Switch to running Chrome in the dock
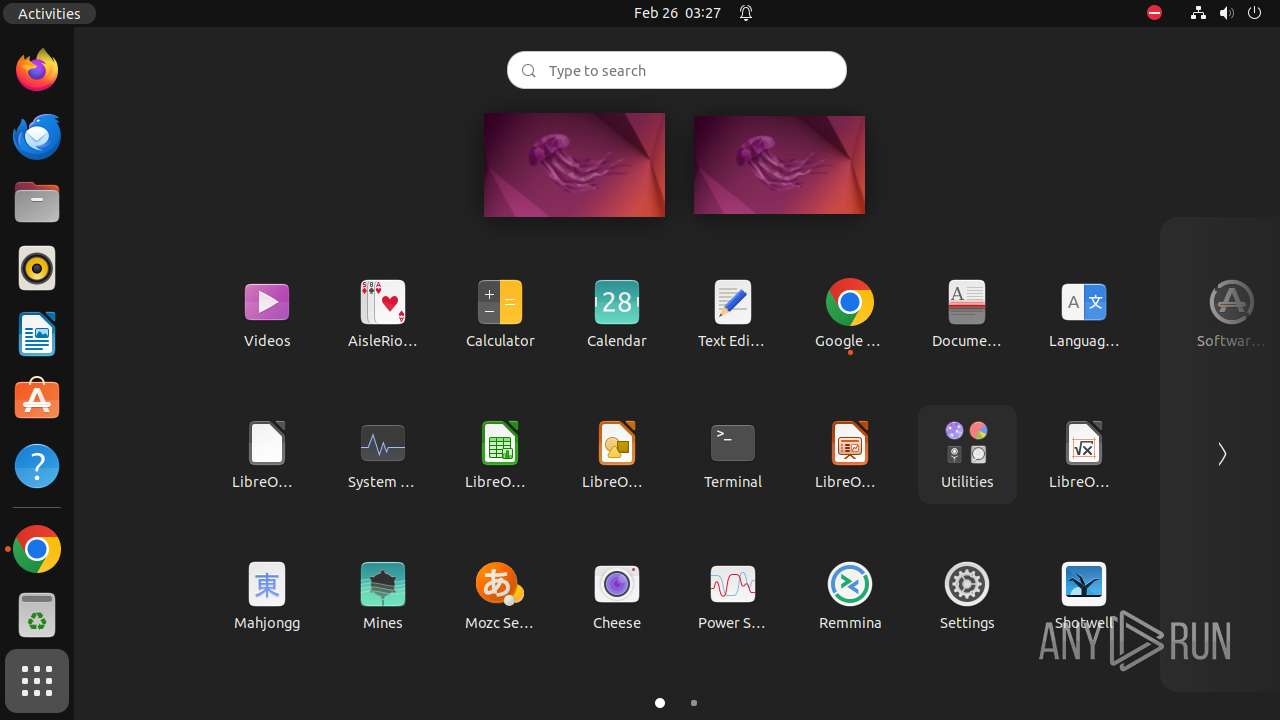 (x=37, y=549)
